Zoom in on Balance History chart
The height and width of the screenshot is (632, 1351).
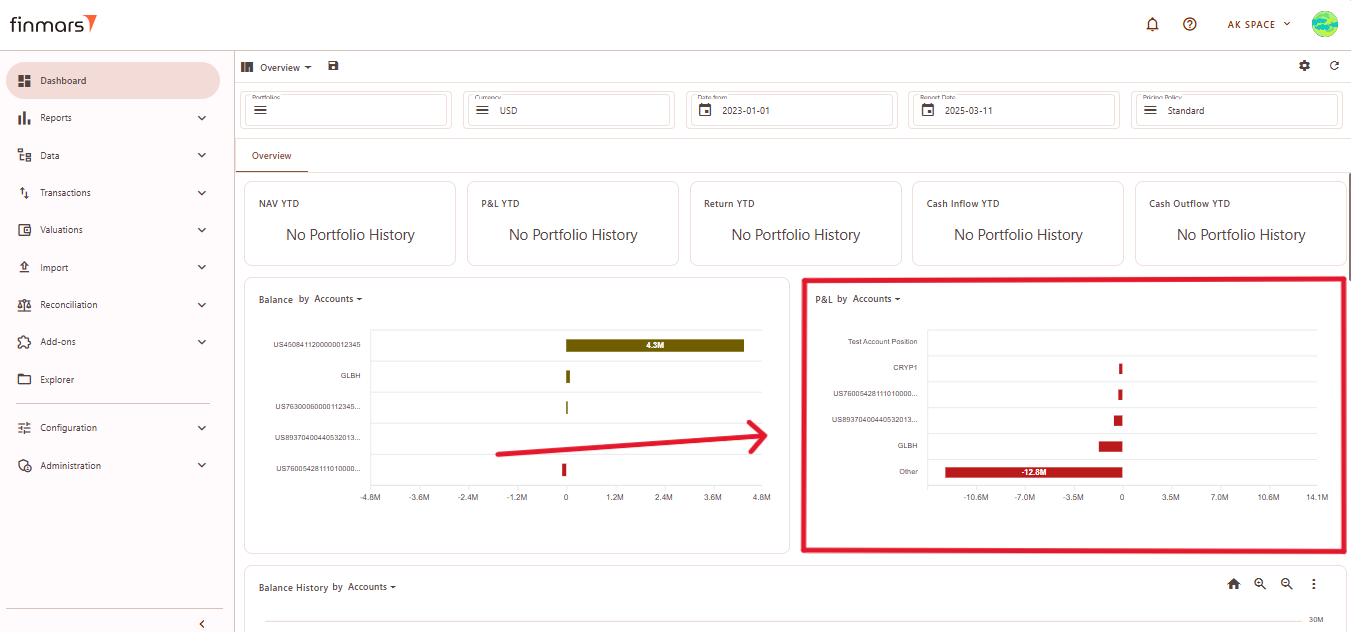[x=1260, y=584]
